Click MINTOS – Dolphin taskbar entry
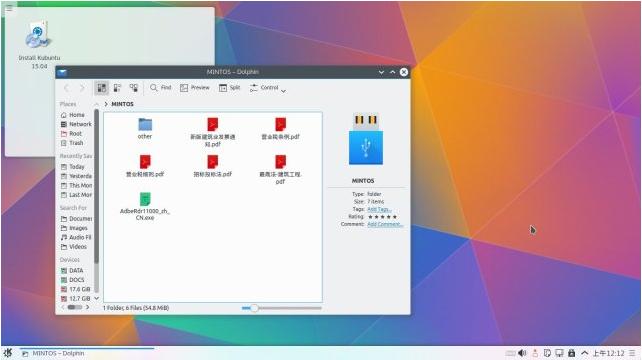 pyautogui.click(x=87, y=353)
